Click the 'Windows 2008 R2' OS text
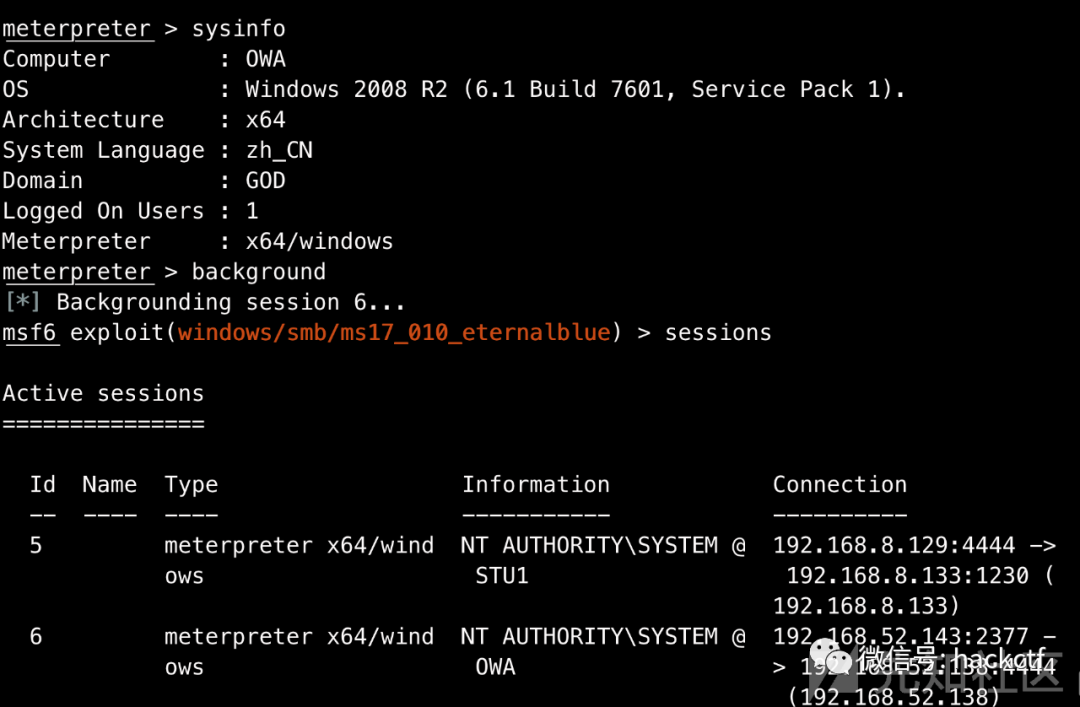Screen dimensions: 1080x707 346,90
